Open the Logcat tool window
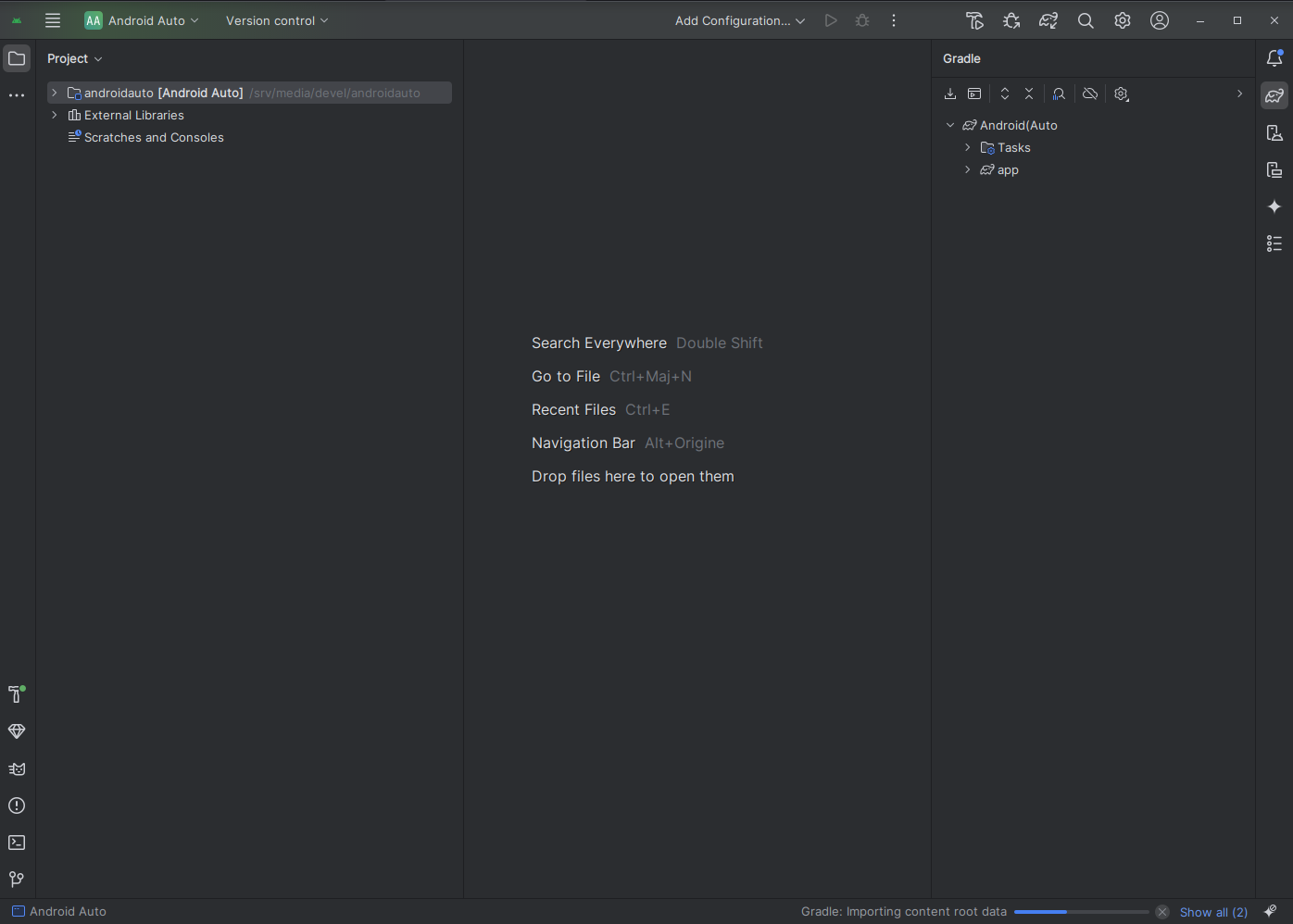This screenshot has width=1293, height=924. (17, 768)
